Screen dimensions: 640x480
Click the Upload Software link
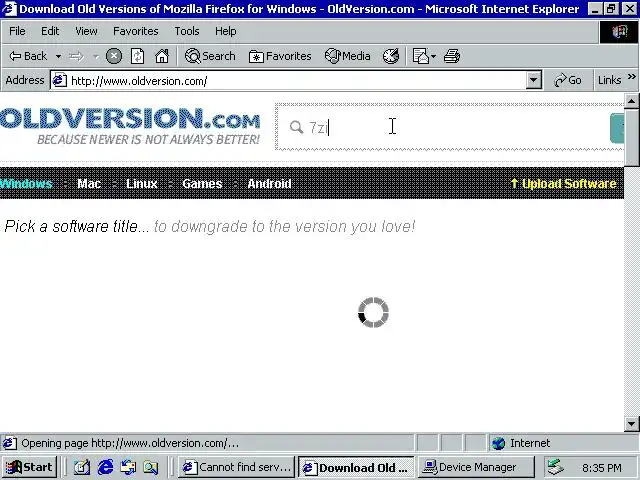(x=563, y=184)
